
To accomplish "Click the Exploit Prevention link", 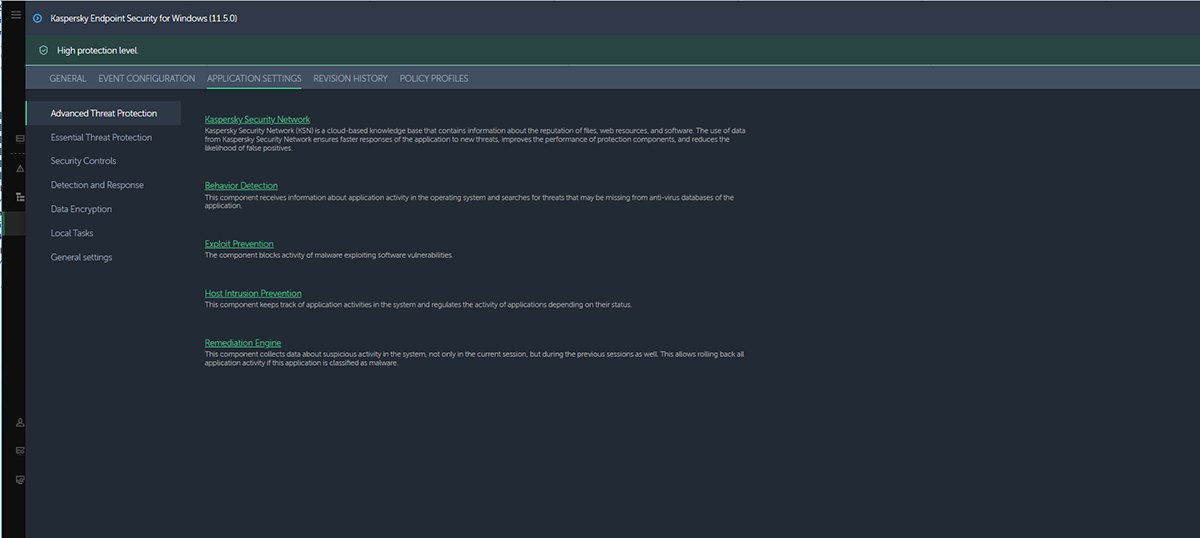I will click(x=239, y=244).
